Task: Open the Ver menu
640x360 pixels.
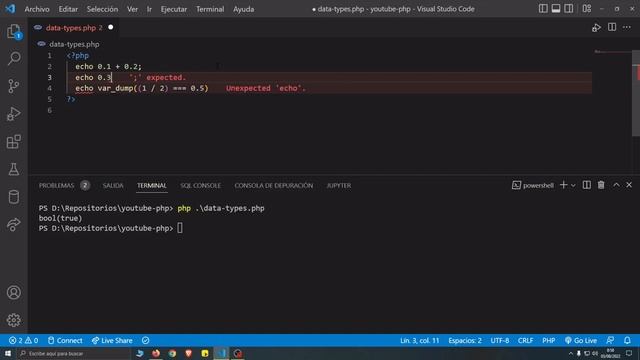Action: 132,9
